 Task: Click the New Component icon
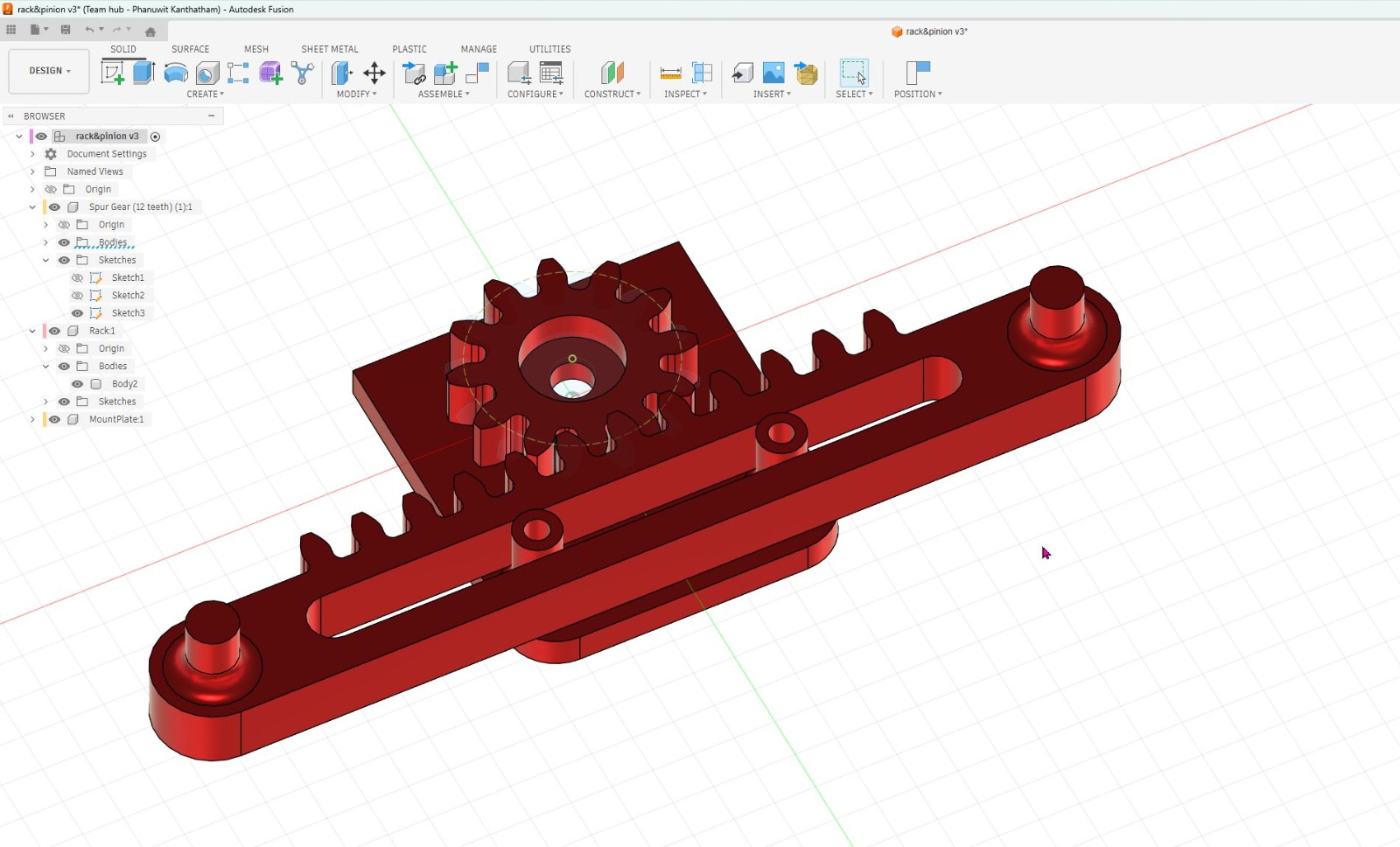point(445,73)
